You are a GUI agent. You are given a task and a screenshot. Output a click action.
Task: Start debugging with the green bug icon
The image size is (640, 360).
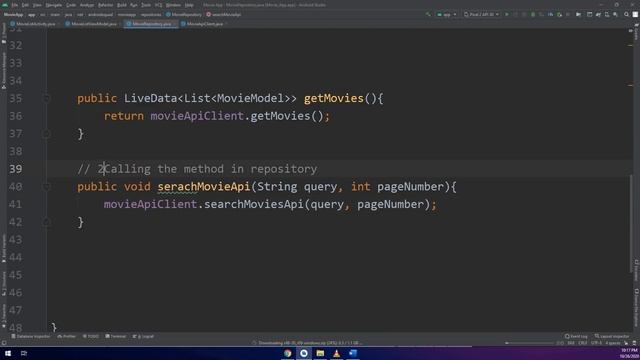point(533,14)
